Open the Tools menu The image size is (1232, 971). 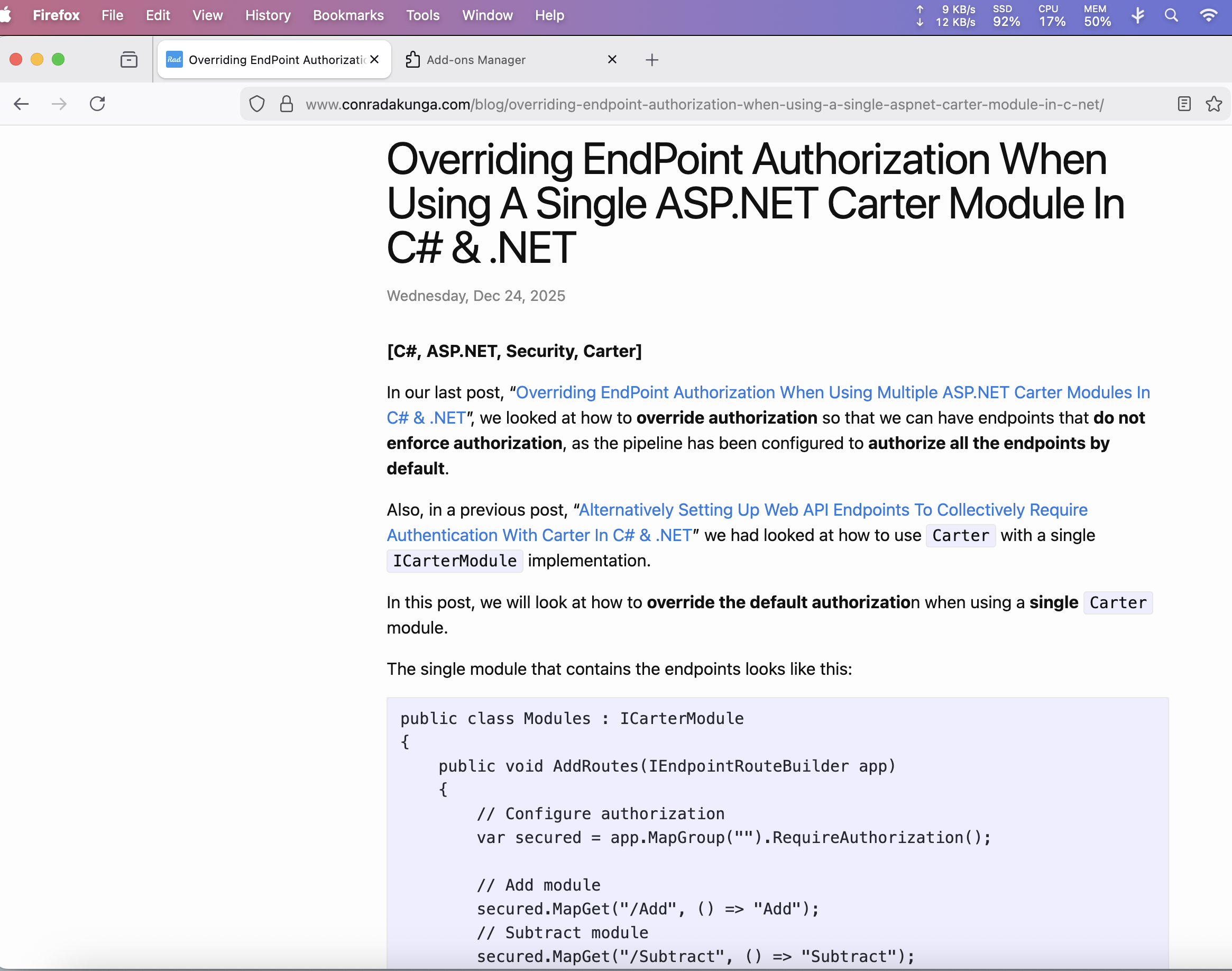click(423, 15)
